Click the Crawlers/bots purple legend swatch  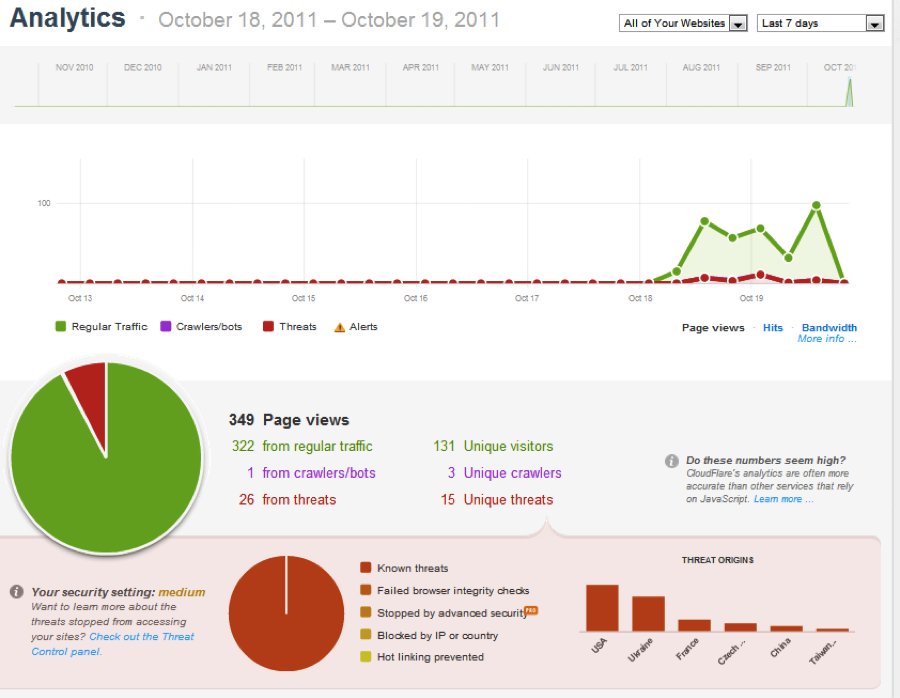165,326
